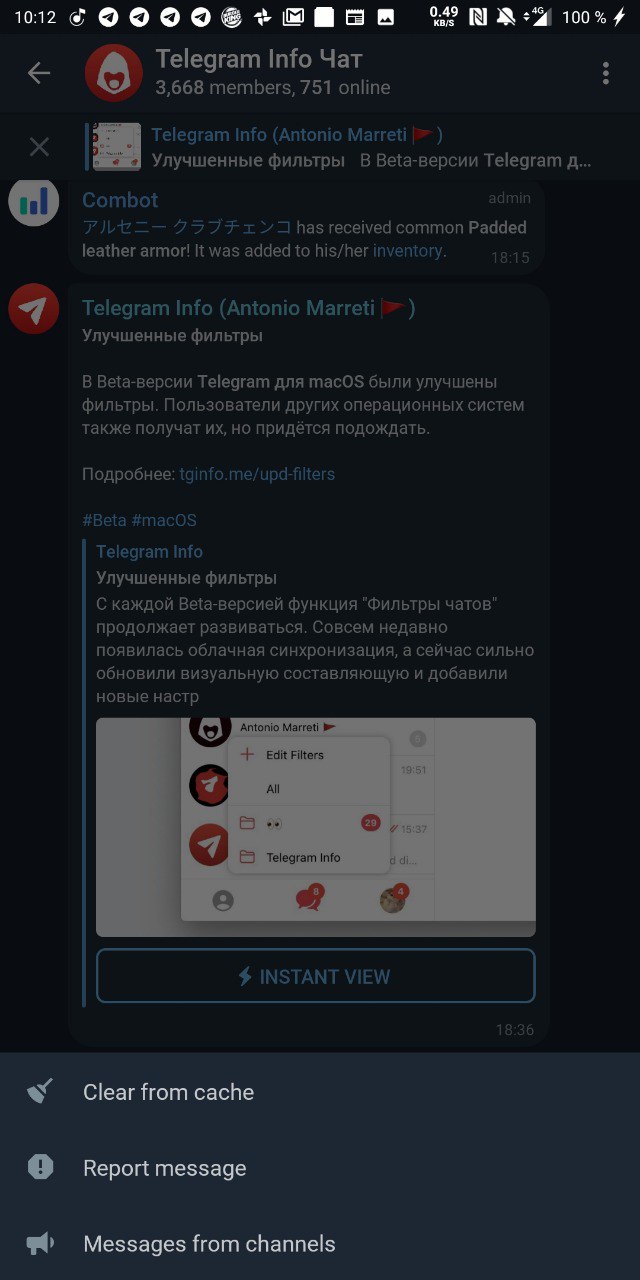Dismiss pinned message with X icon
Image resolution: width=640 pixels, height=1280 pixels.
(39, 148)
